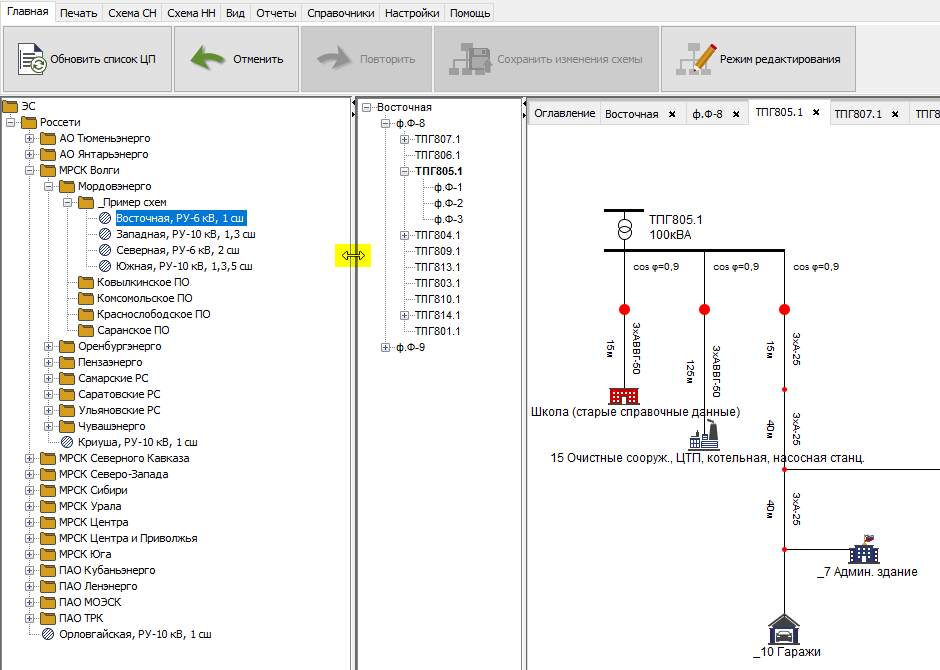
Task: Click the red switch node on 3хАВВГ-50 15м line
Action: [x=625, y=309]
